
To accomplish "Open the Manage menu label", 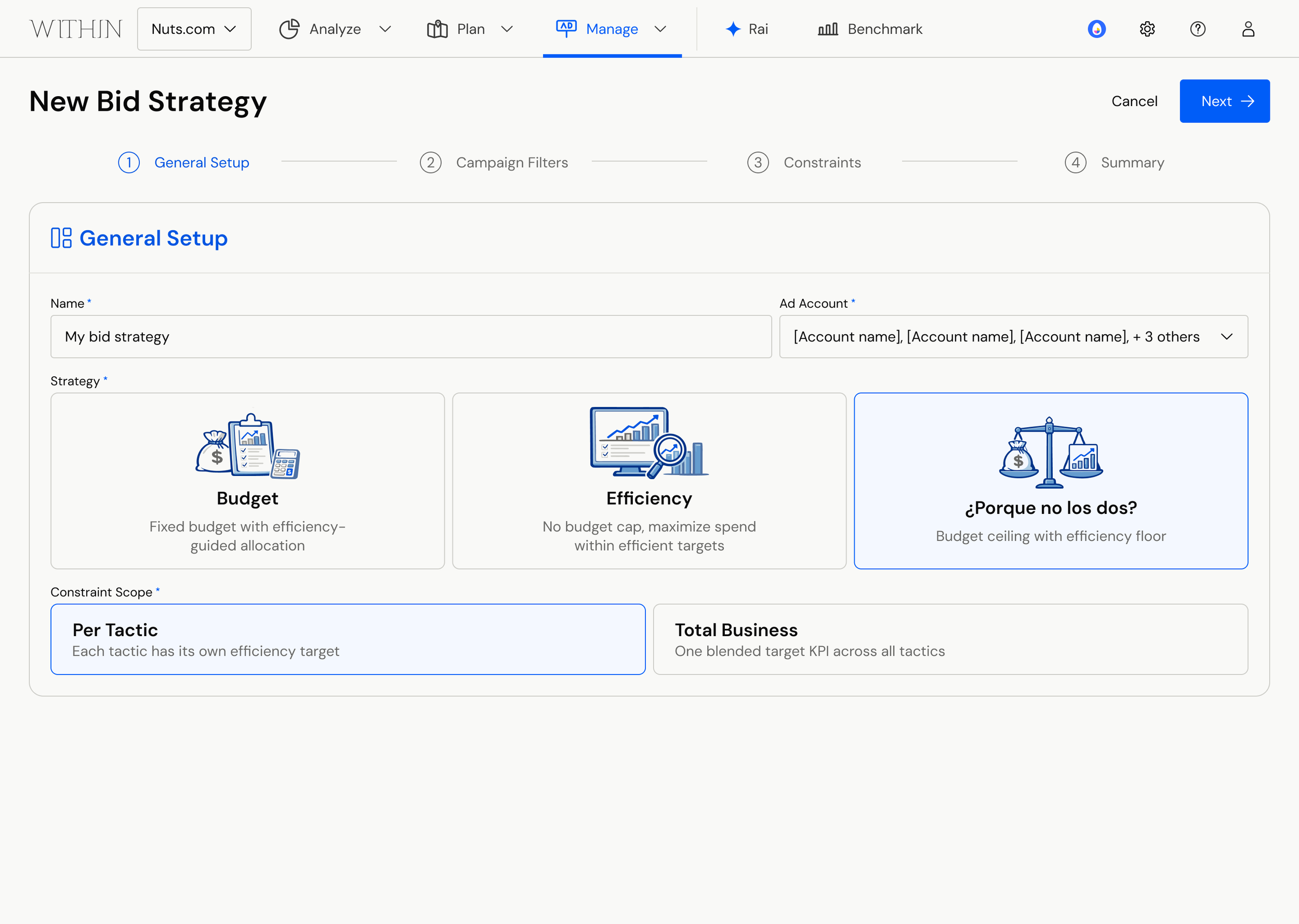I will click(612, 29).
